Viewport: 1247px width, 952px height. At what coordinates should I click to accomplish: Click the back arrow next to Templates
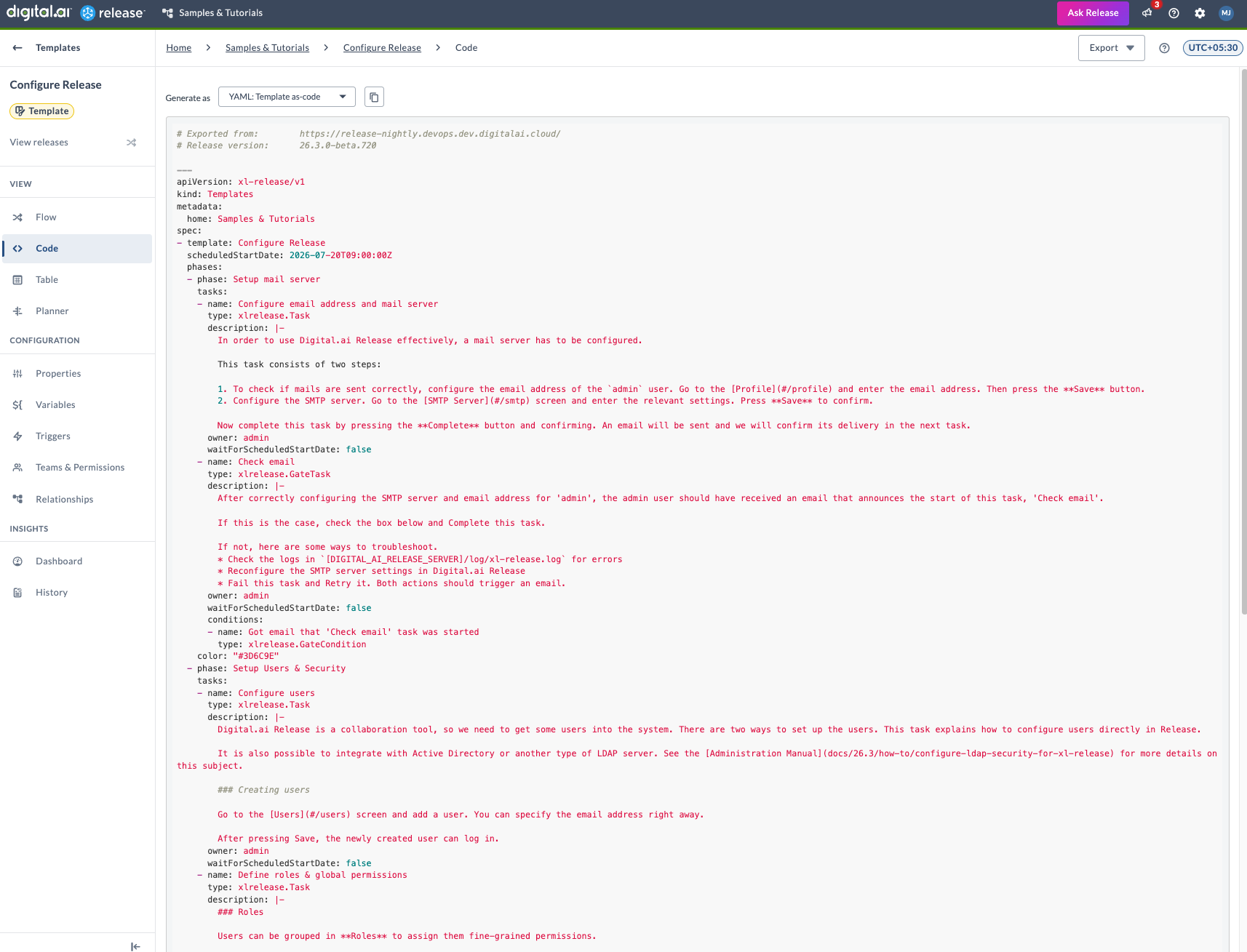[x=17, y=48]
